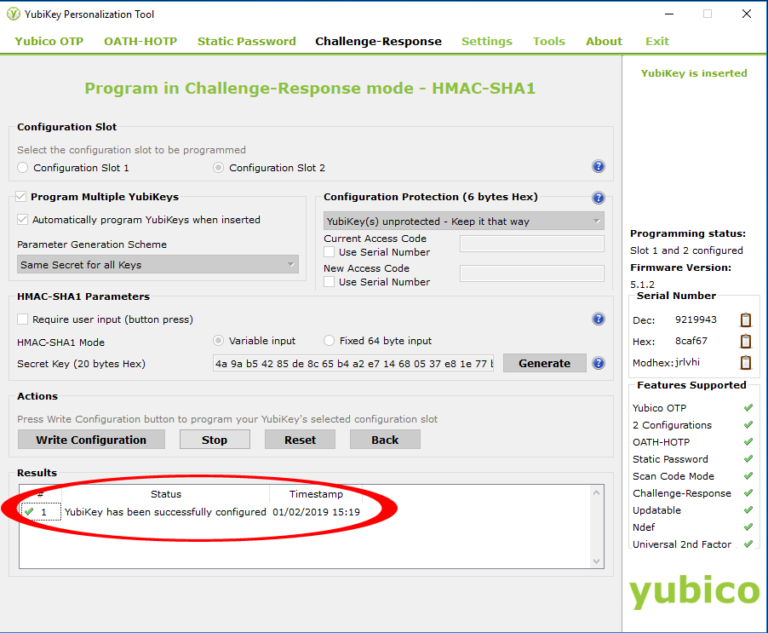Click the Back button
Viewport: 768px width, 633px height.
pos(385,439)
